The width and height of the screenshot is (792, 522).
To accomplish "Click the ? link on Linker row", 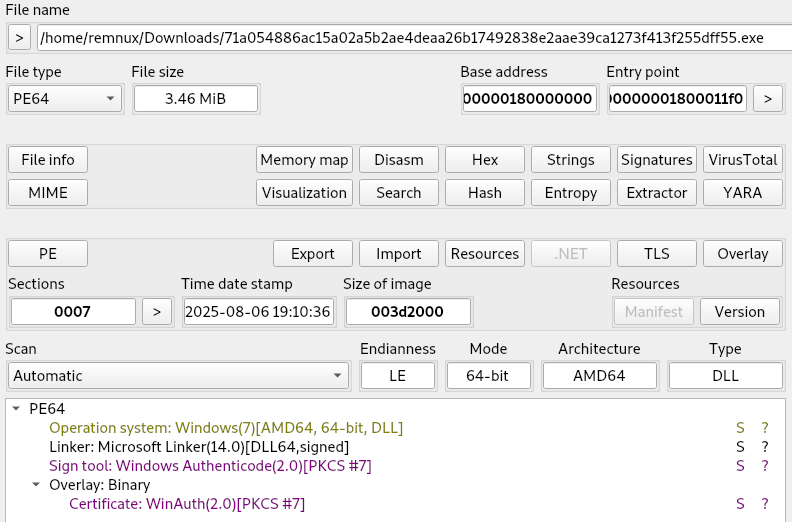I will click(x=765, y=447).
